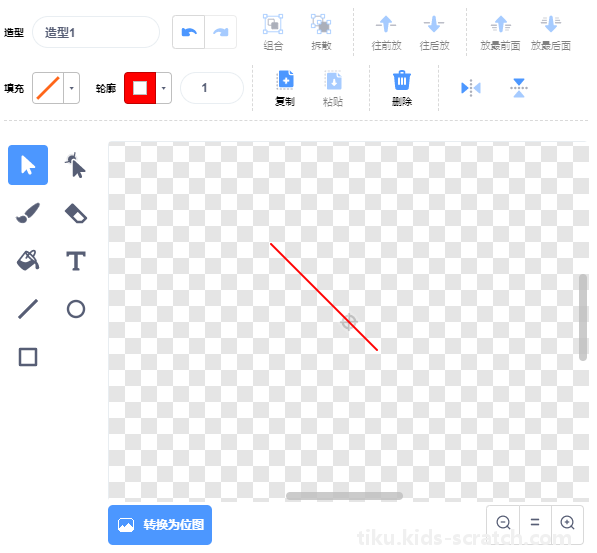Click the 删除 trash button
Image resolution: width=597 pixels, height=553 pixels.
point(402,88)
